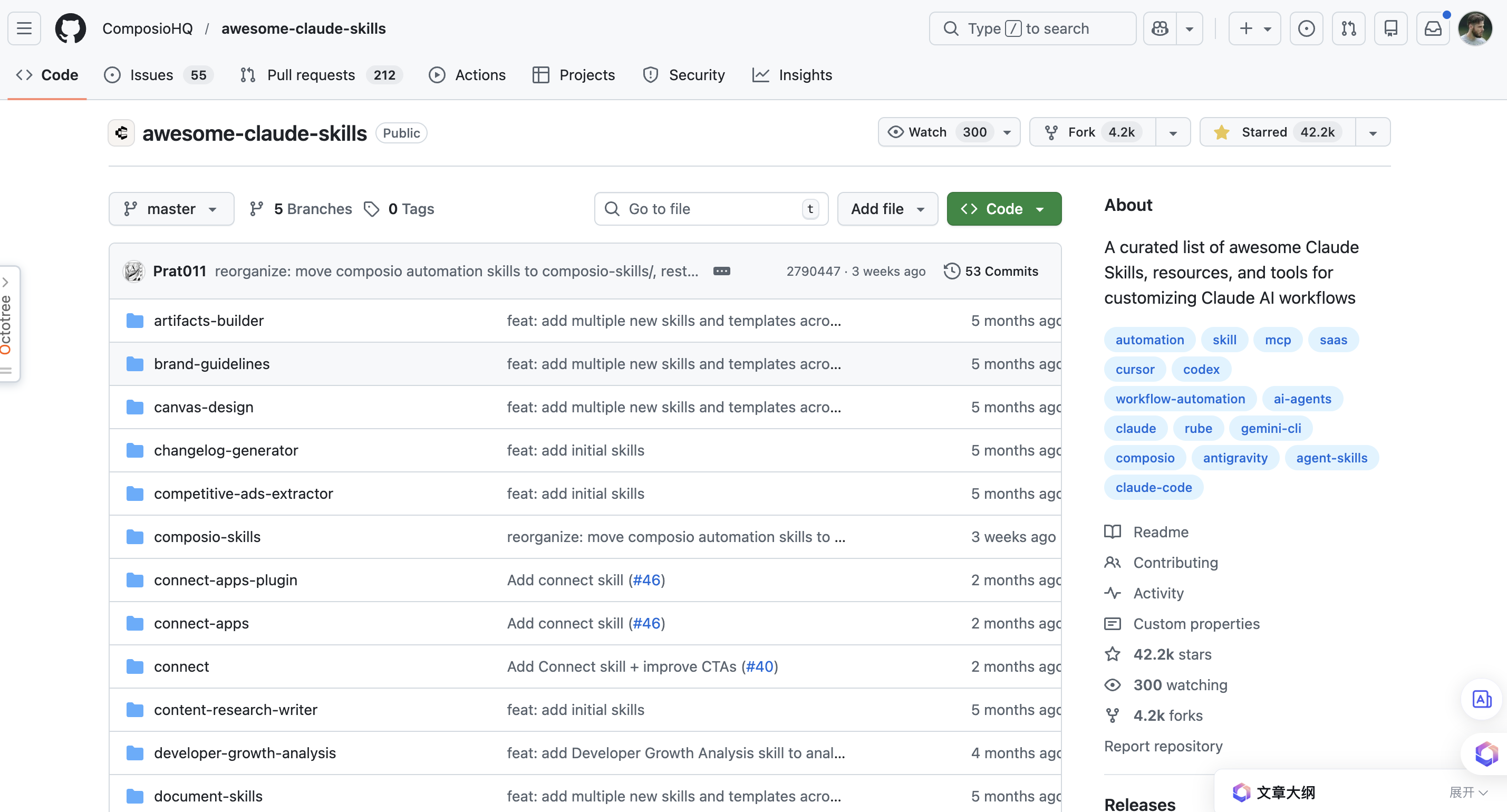Screen dimensions: 1507x812
Task: Open pull request #40 link in connect row
Action: [x=759, y=666]
